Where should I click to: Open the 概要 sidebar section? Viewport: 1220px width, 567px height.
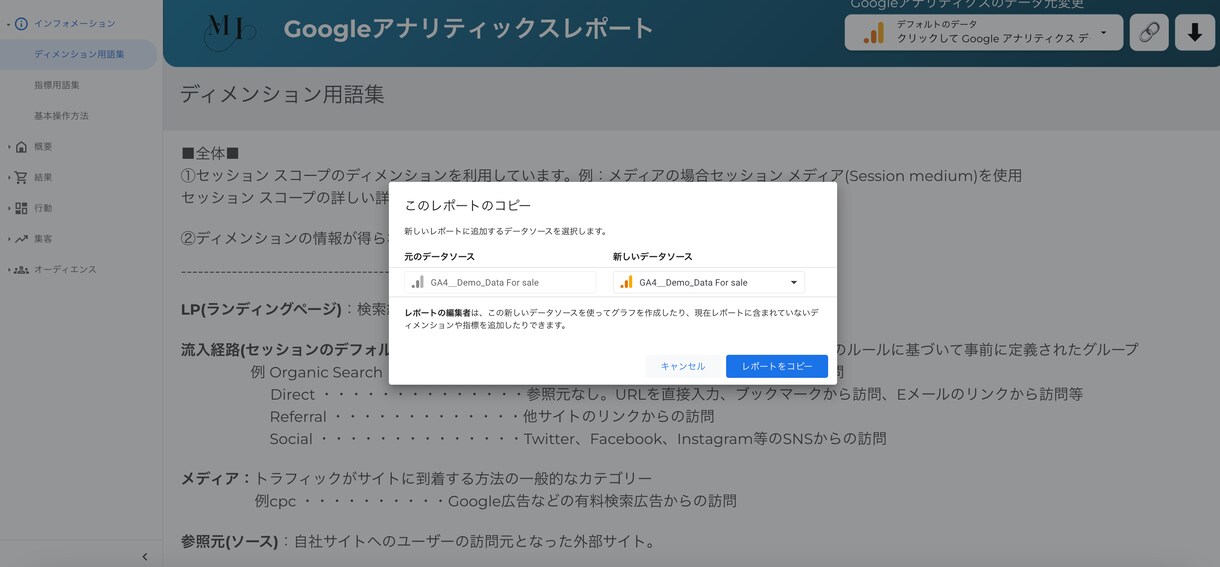coord(43,147)
